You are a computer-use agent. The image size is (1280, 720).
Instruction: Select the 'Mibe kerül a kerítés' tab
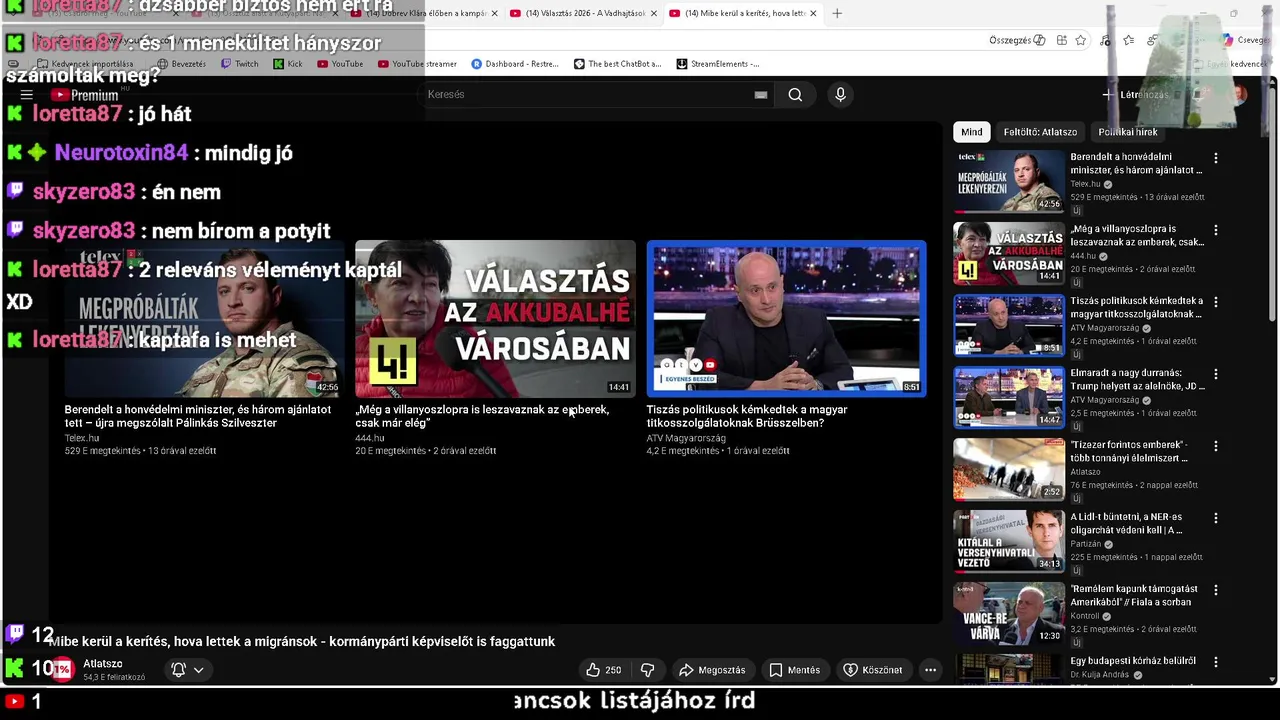coord(744,13)
